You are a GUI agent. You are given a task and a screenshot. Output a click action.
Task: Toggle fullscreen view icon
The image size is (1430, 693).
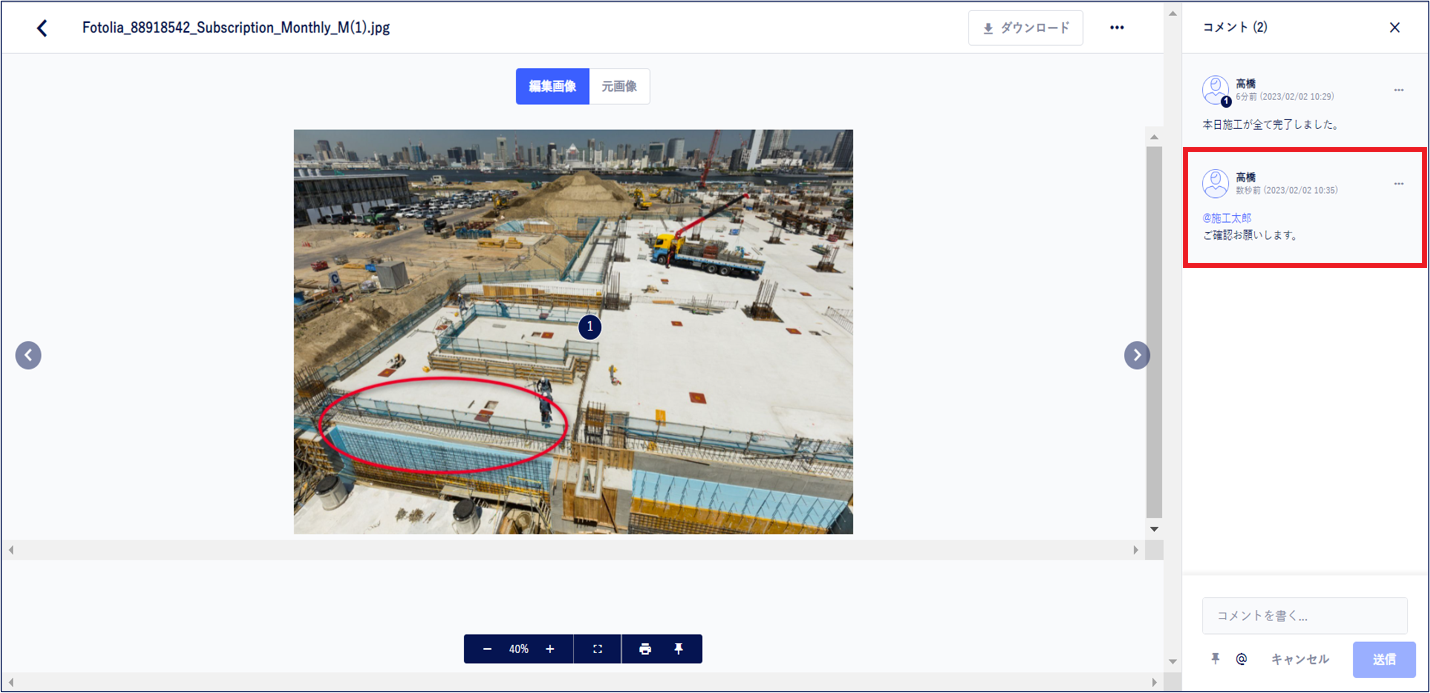pyautogui.click(x=598, y=649)
